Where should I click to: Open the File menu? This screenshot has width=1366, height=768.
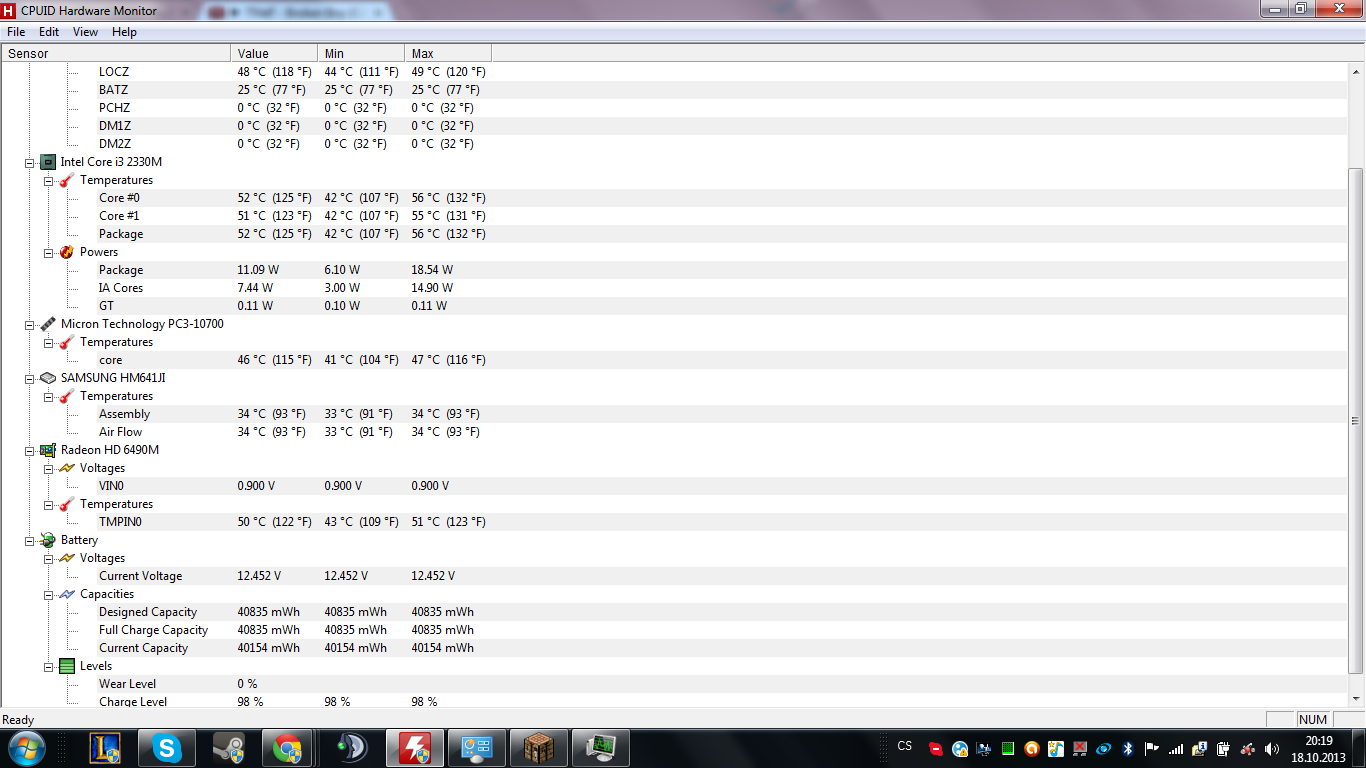click(x=16, y=32)
